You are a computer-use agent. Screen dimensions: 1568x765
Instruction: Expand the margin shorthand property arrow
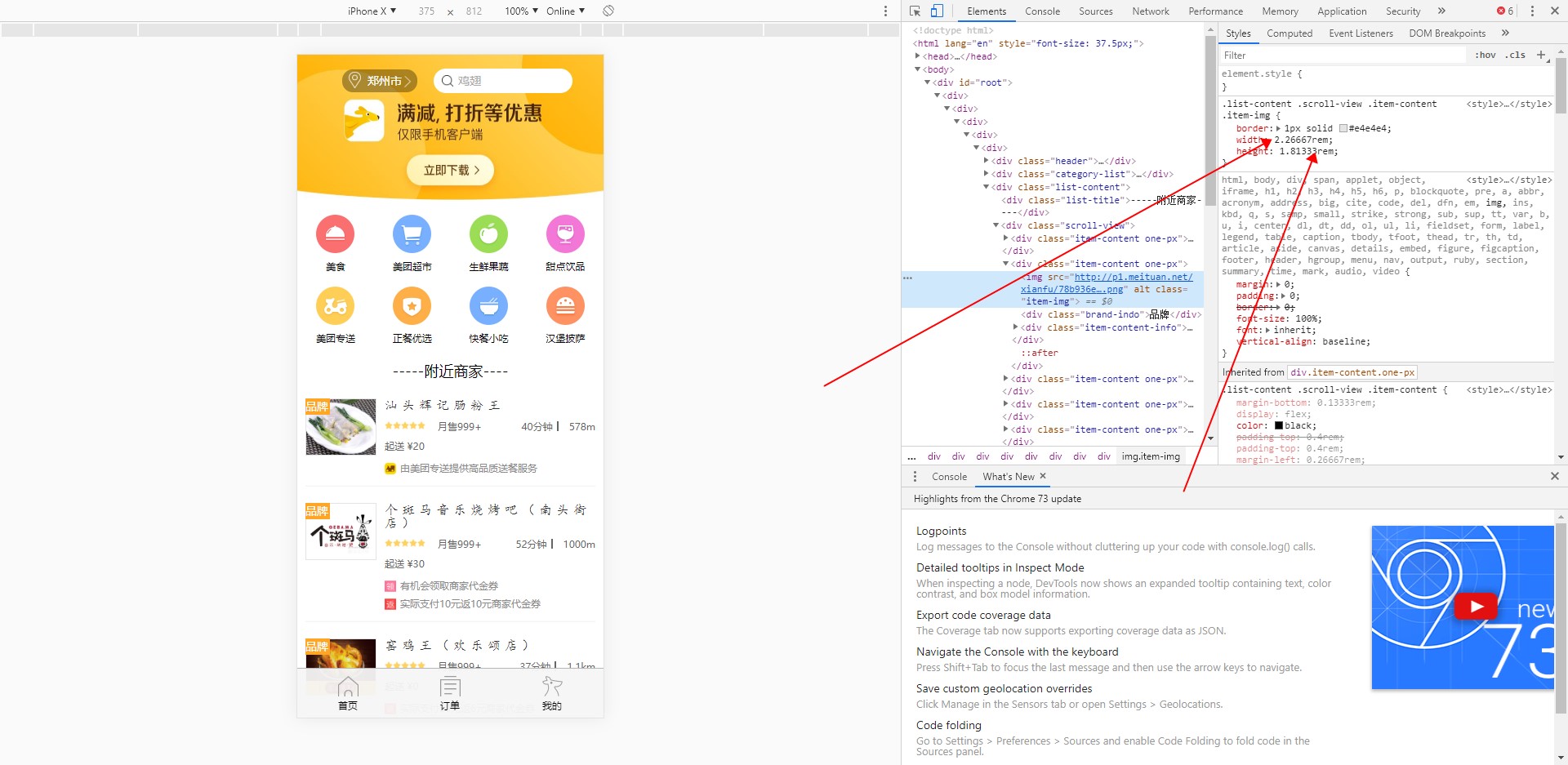pos(1279,284)
